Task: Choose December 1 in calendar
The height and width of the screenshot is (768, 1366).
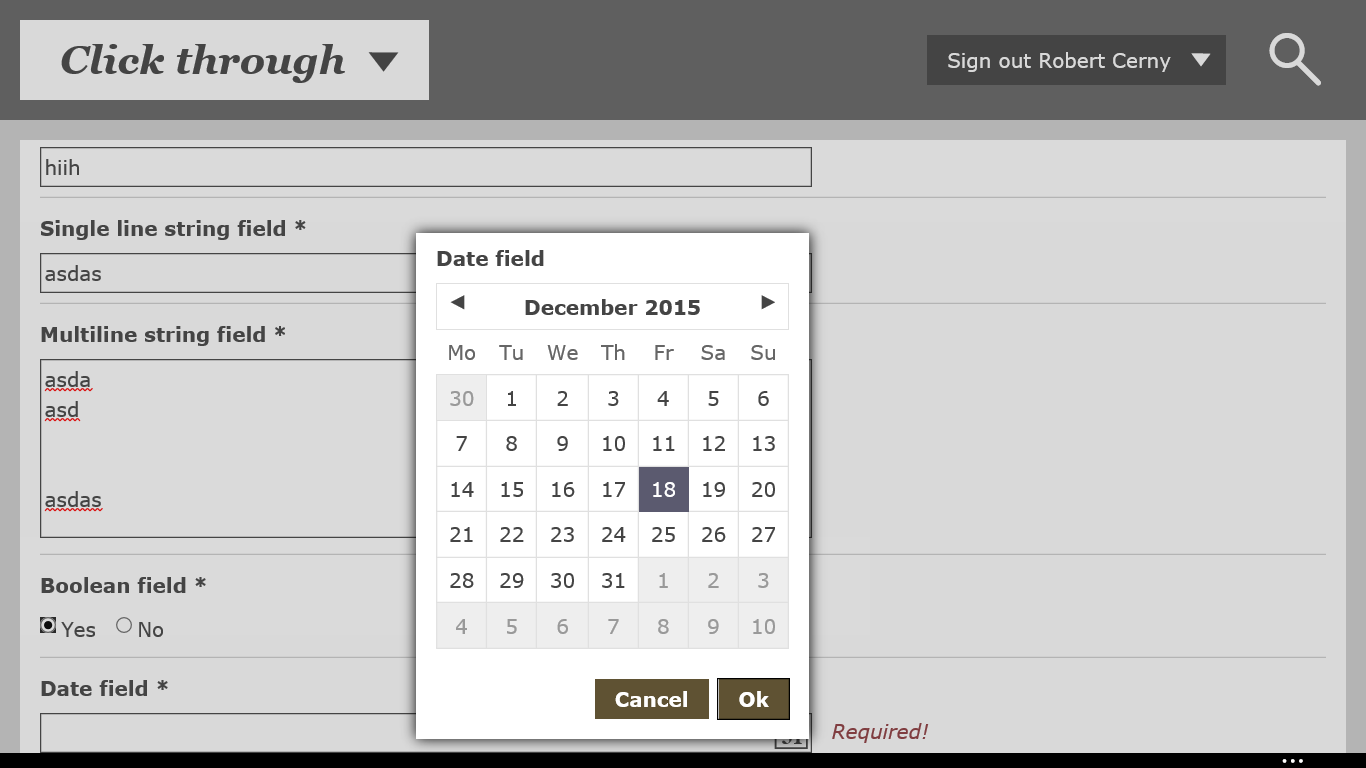Action: (511, 399)
